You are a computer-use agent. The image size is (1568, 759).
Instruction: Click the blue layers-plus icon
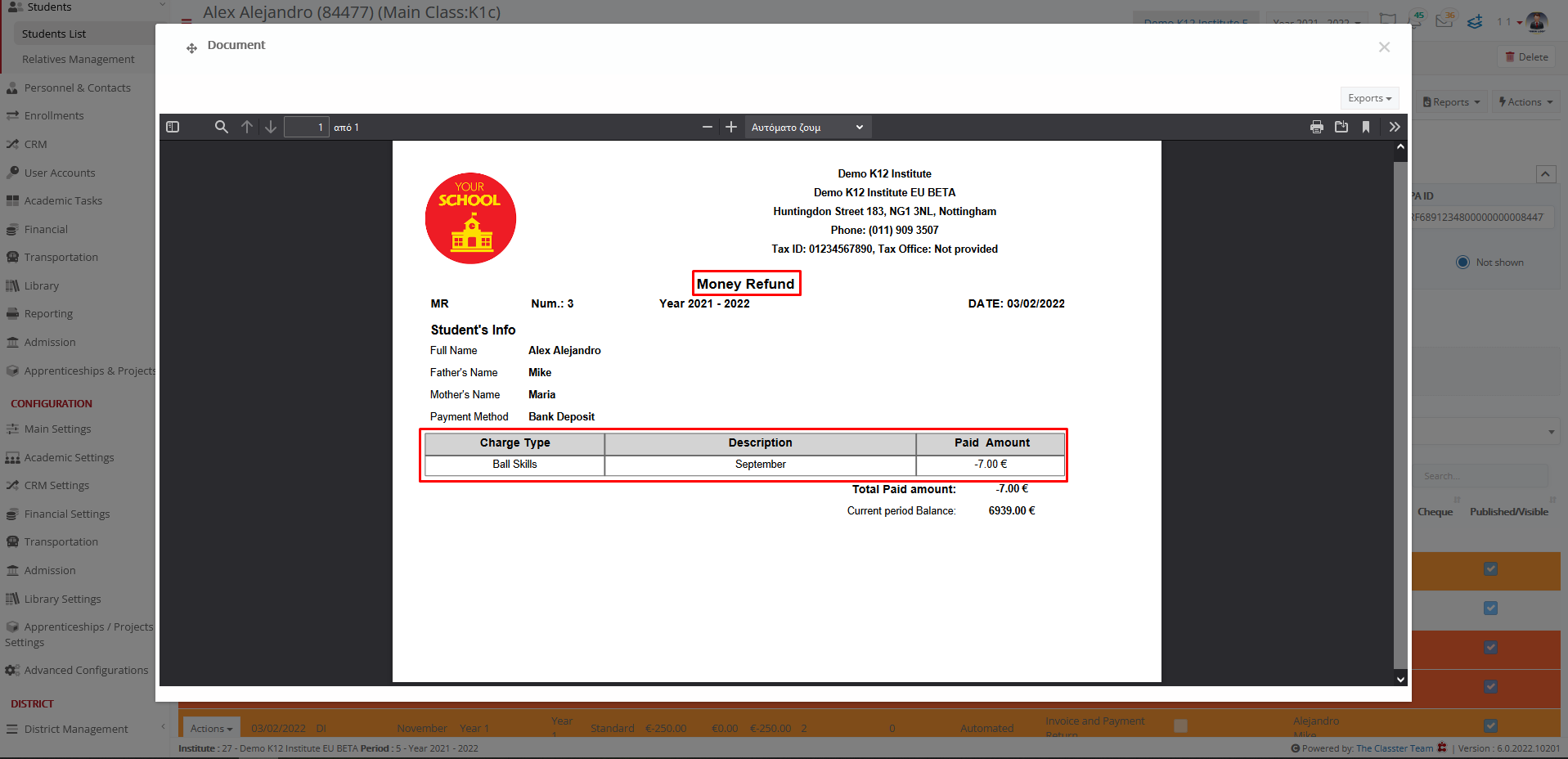point(1475,22)
